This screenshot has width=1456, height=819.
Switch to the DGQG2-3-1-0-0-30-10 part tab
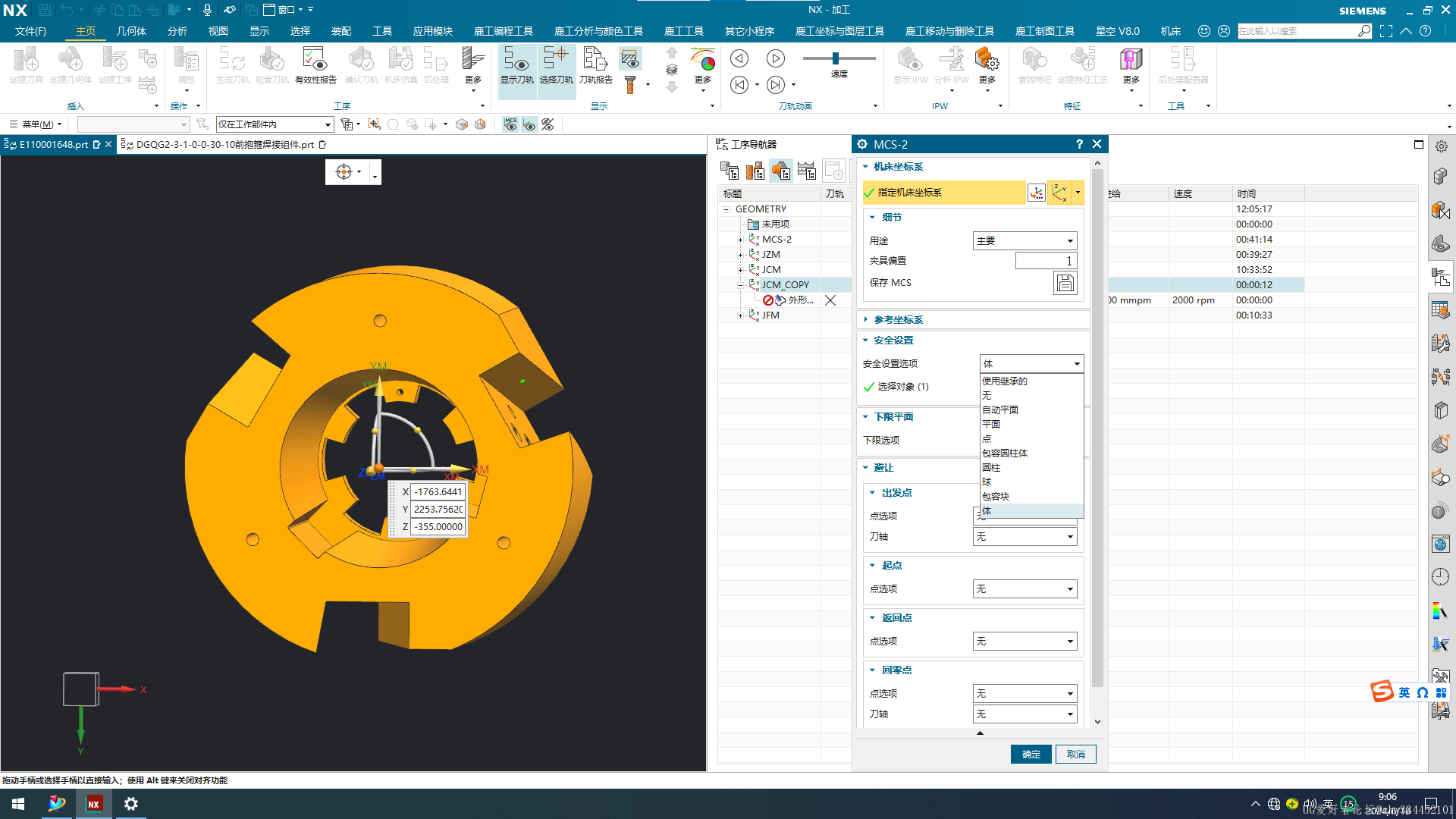point(224,145)
